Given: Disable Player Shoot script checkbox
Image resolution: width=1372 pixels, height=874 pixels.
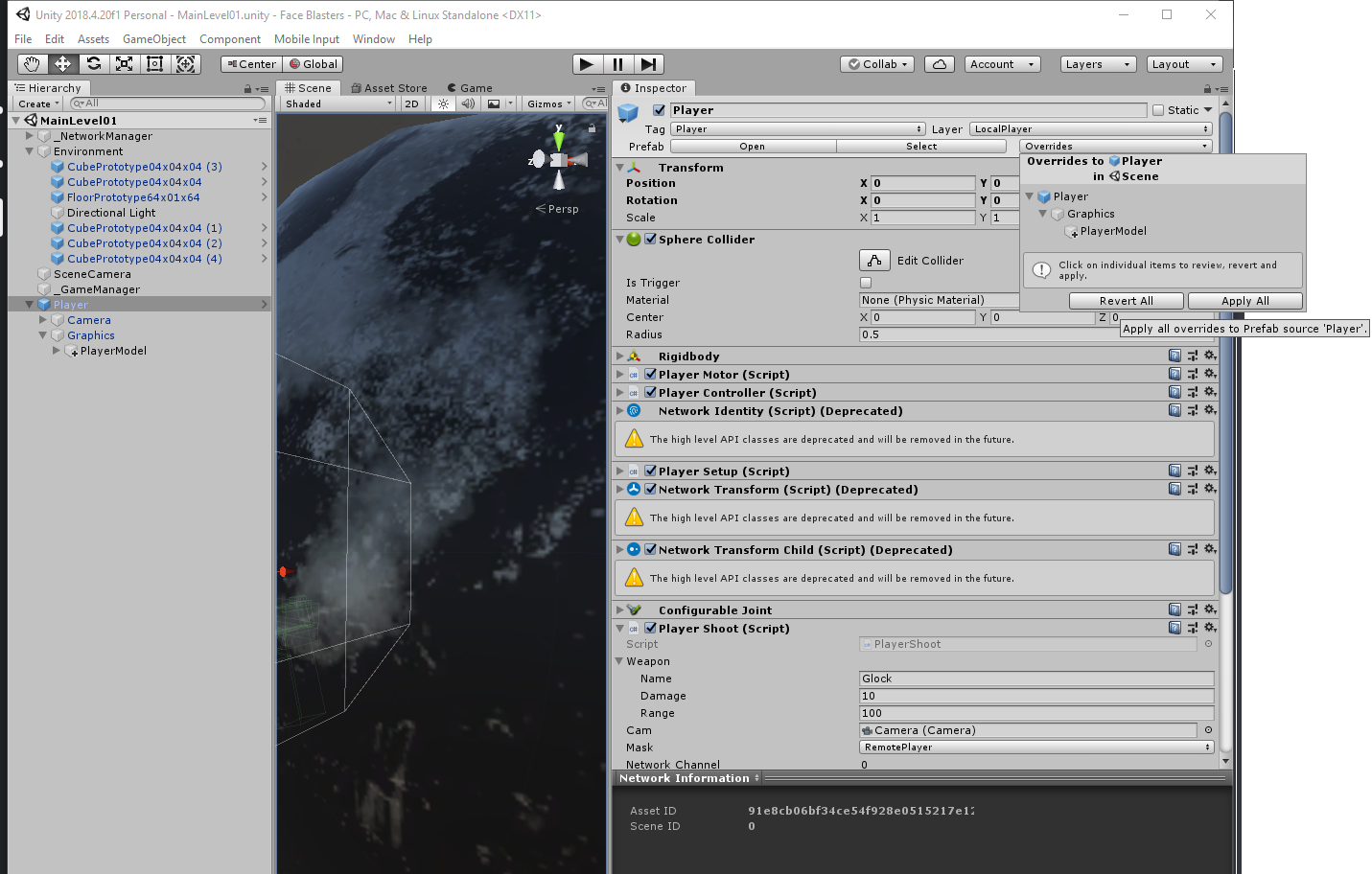Looking at the screenshot, I should coord(651,629).
